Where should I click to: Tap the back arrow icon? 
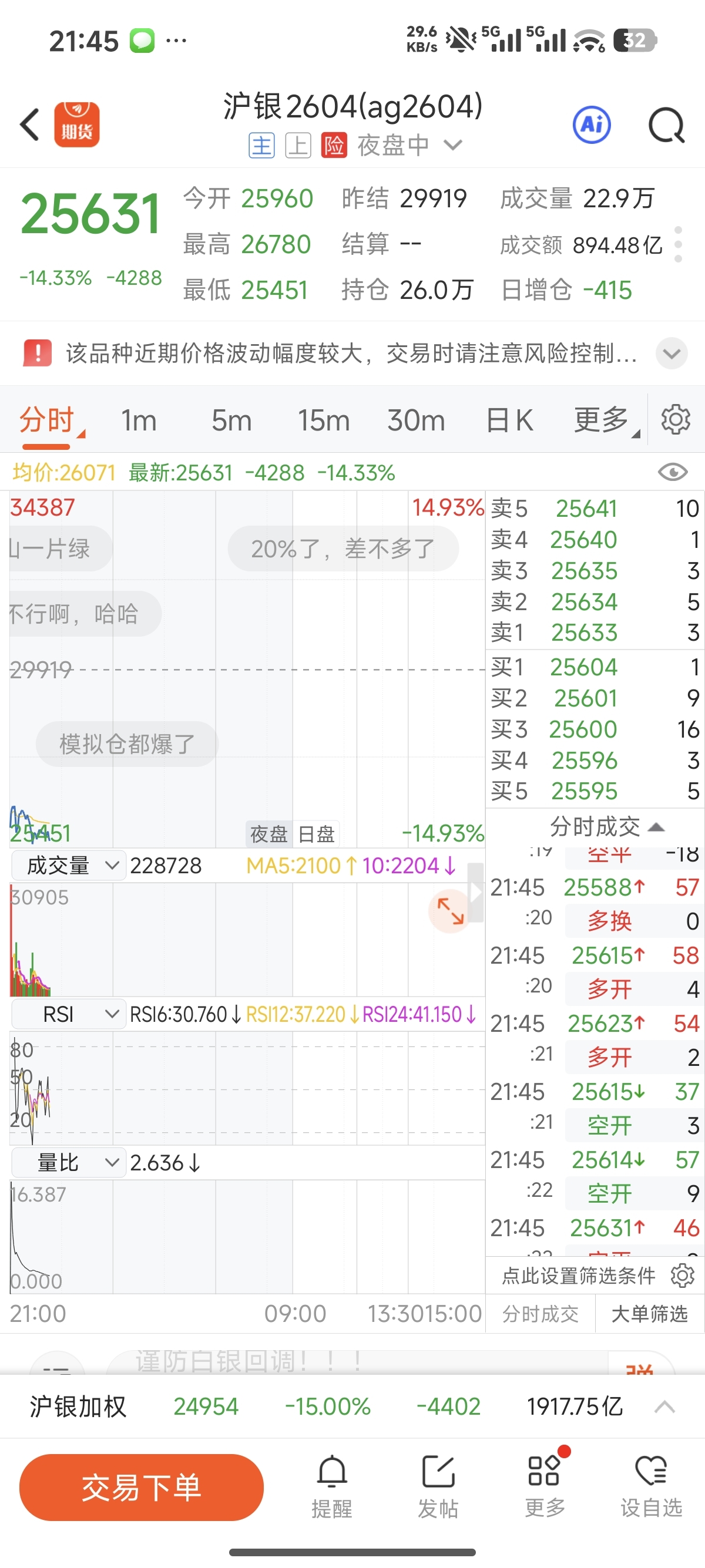click(30, 125)
